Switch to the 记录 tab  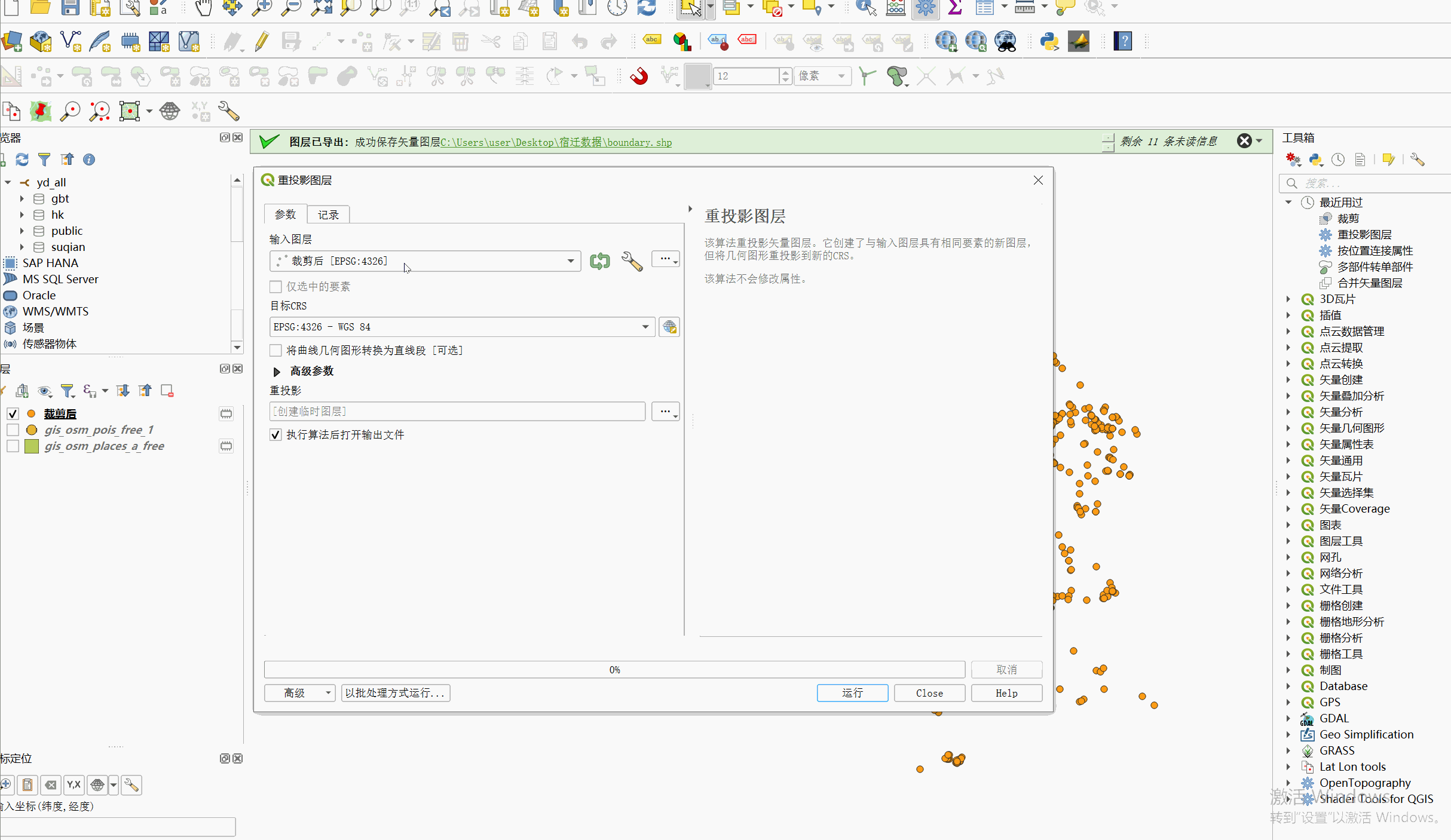pyautogui.click(x=327, y=214)
